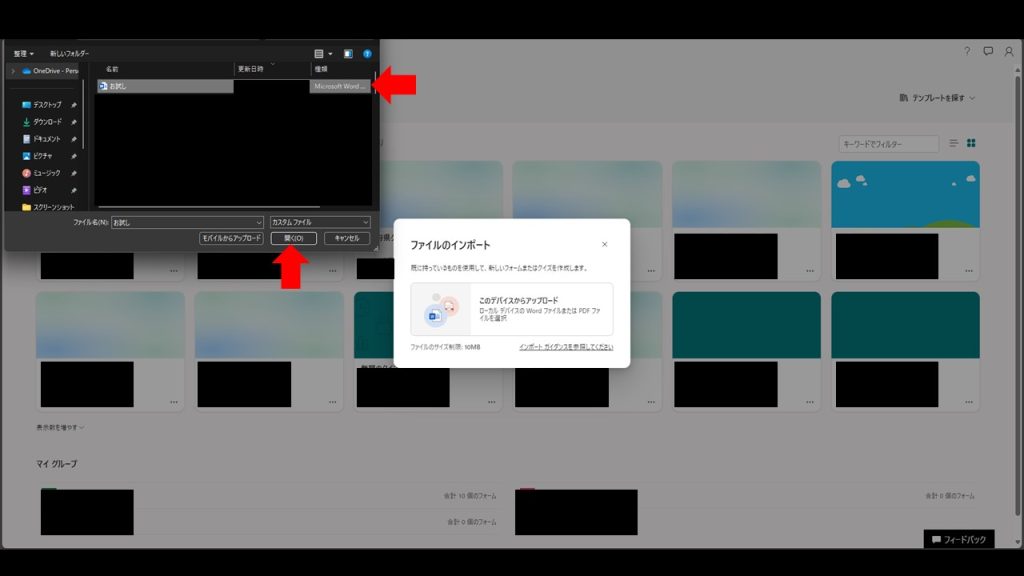Open the view layout options in the file dialog
The image size is (1024, 576).
321,53
